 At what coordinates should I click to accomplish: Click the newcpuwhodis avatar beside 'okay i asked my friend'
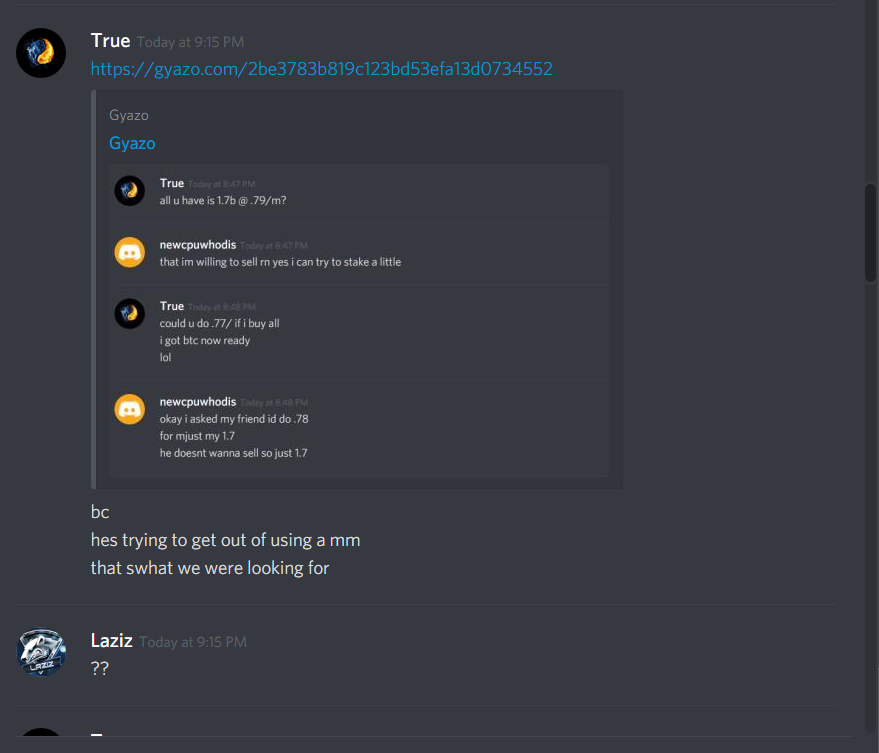(129, 409)
